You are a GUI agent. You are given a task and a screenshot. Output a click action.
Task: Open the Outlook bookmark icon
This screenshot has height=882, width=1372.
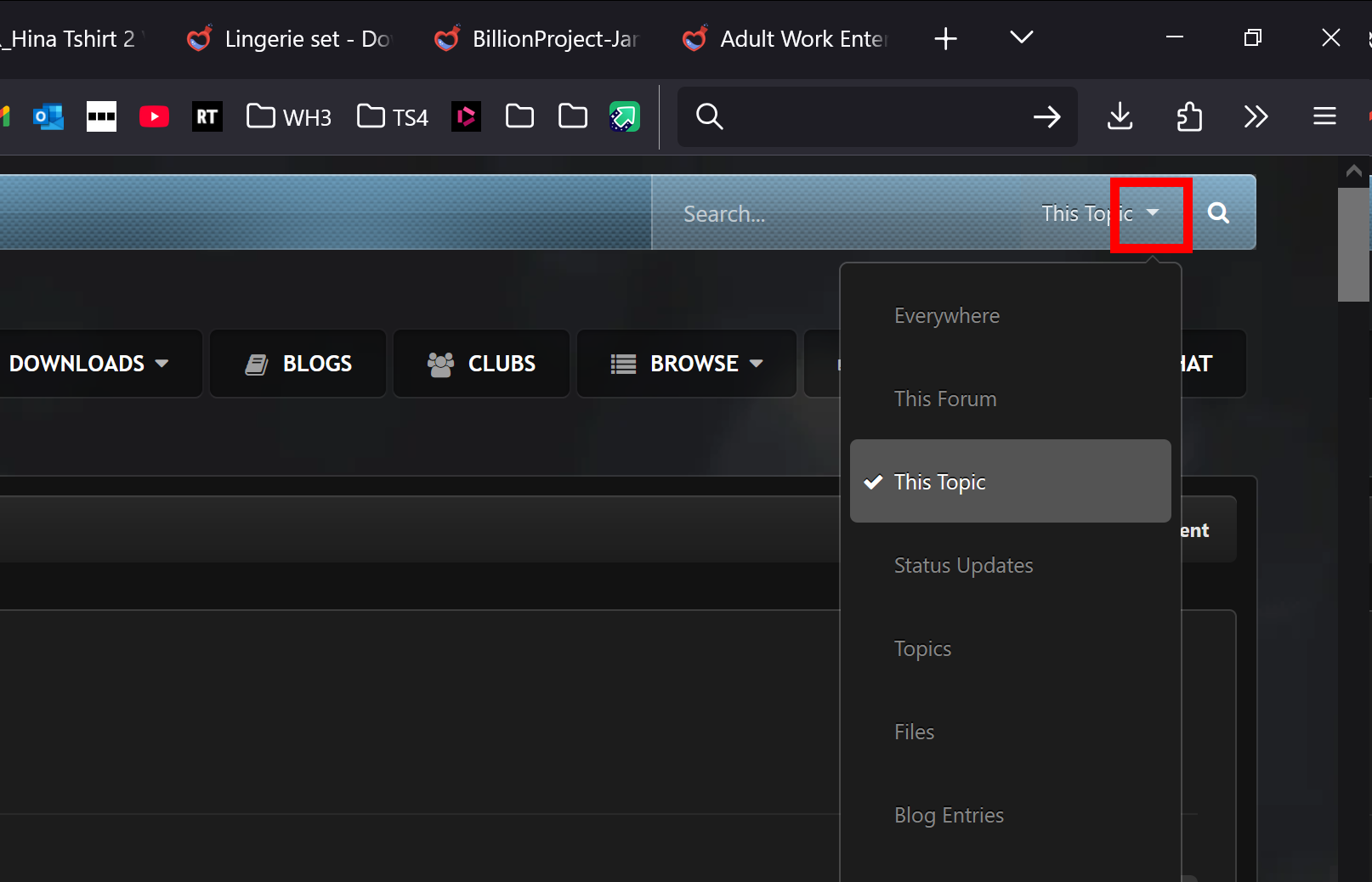pos(48,116)
